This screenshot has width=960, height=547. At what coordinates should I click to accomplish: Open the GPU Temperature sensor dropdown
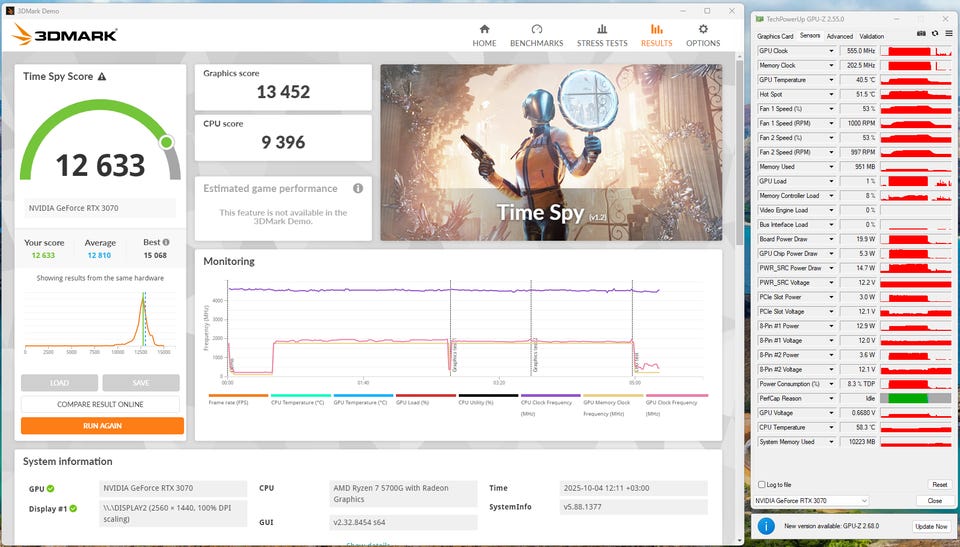pos(831,80)
